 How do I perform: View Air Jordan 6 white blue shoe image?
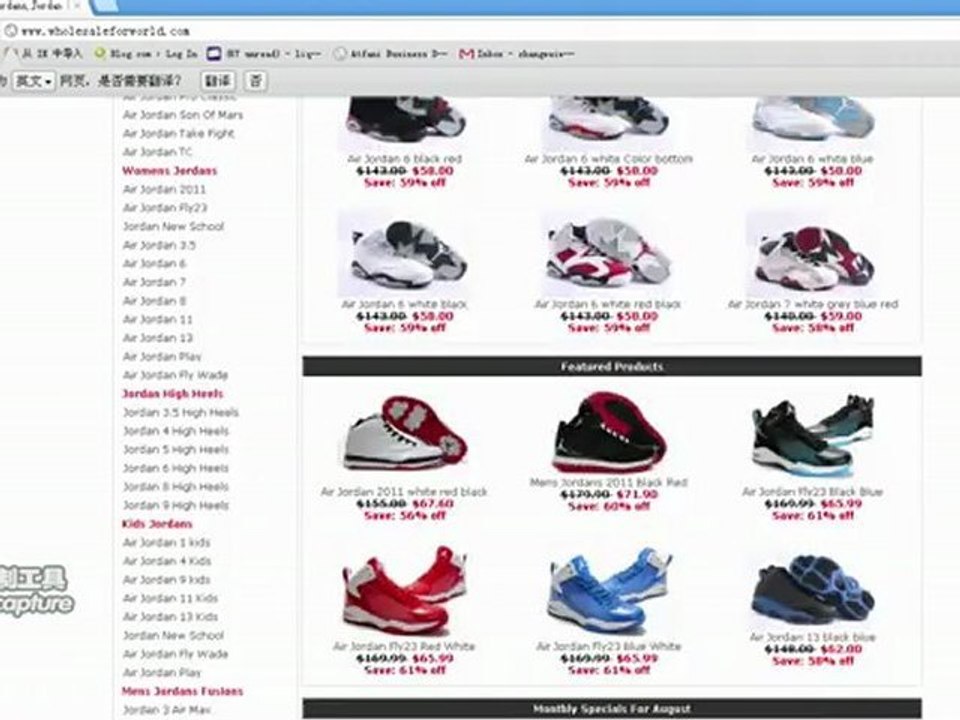tap(812, 121)
